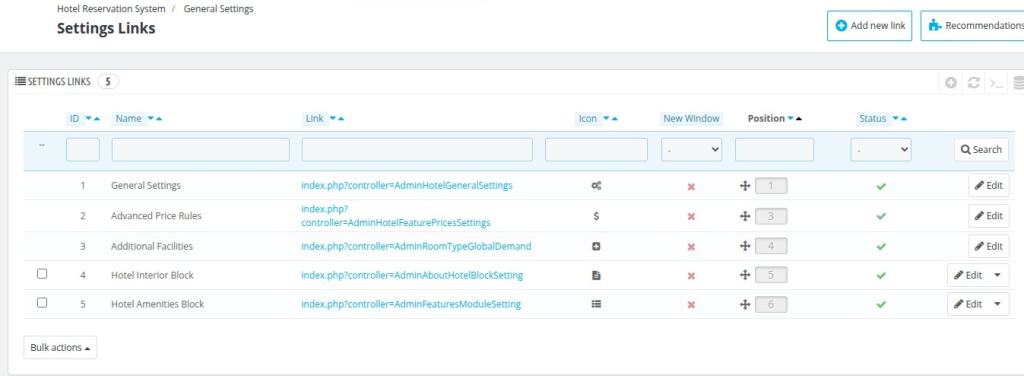Select the Hotel Amenities Block checkbox
The image size is (1024, 376).
[x=42, y=303]
